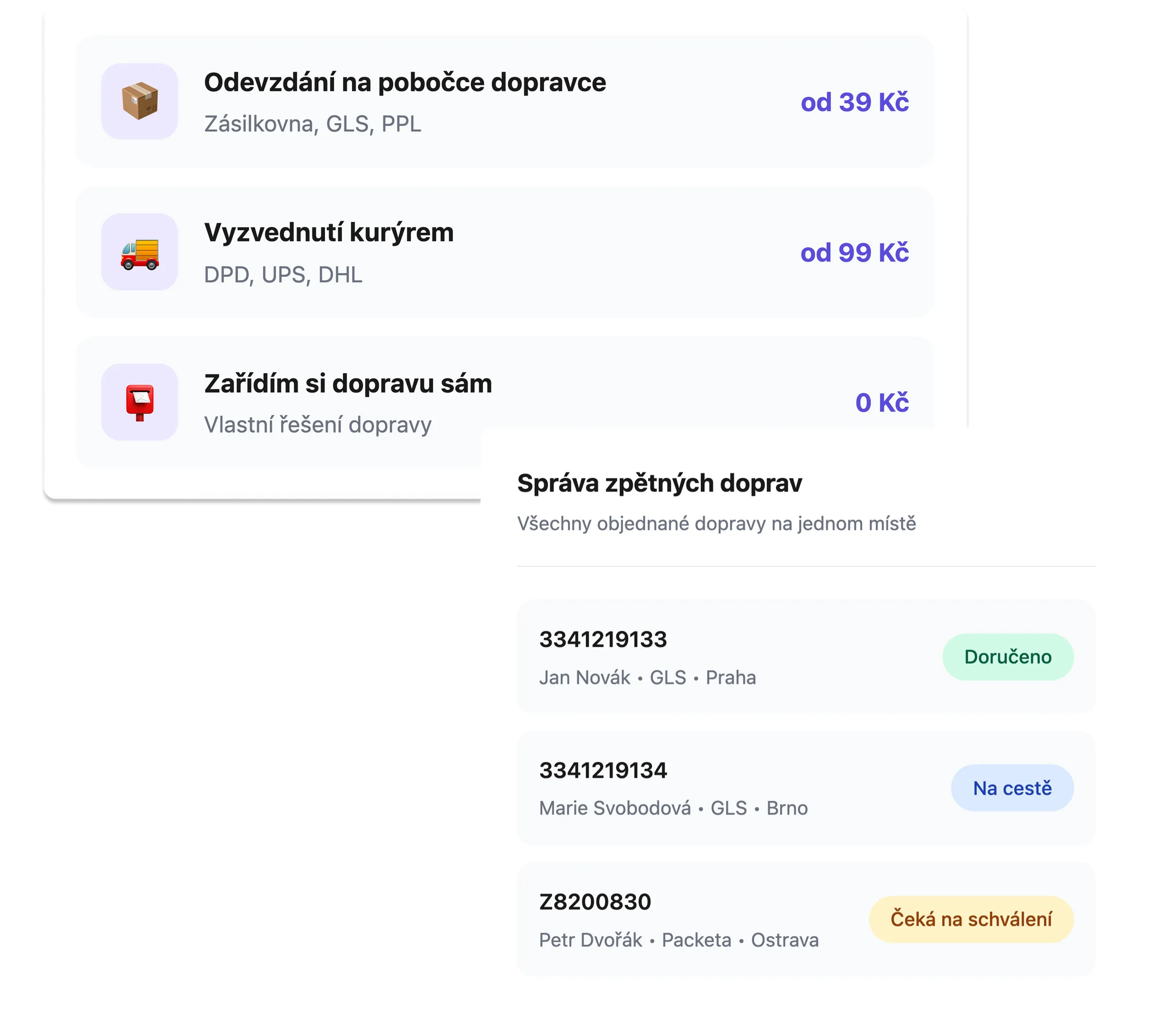The width and height of the screenshot is (1151, 1036).
Task: Click the delivery truck icon
Action: 140,252
